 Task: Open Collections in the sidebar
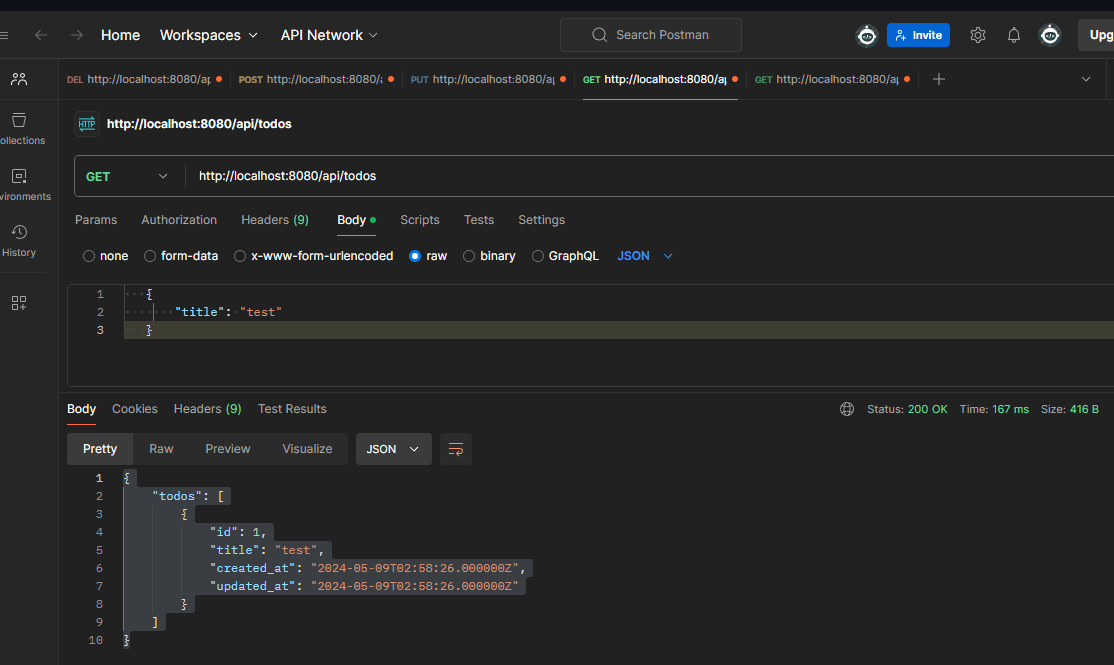tap(21, 129)
